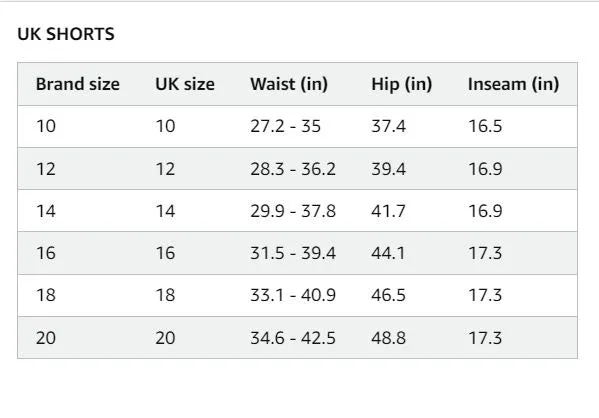Select the UK size column header
599x418 pixels.
185,84
